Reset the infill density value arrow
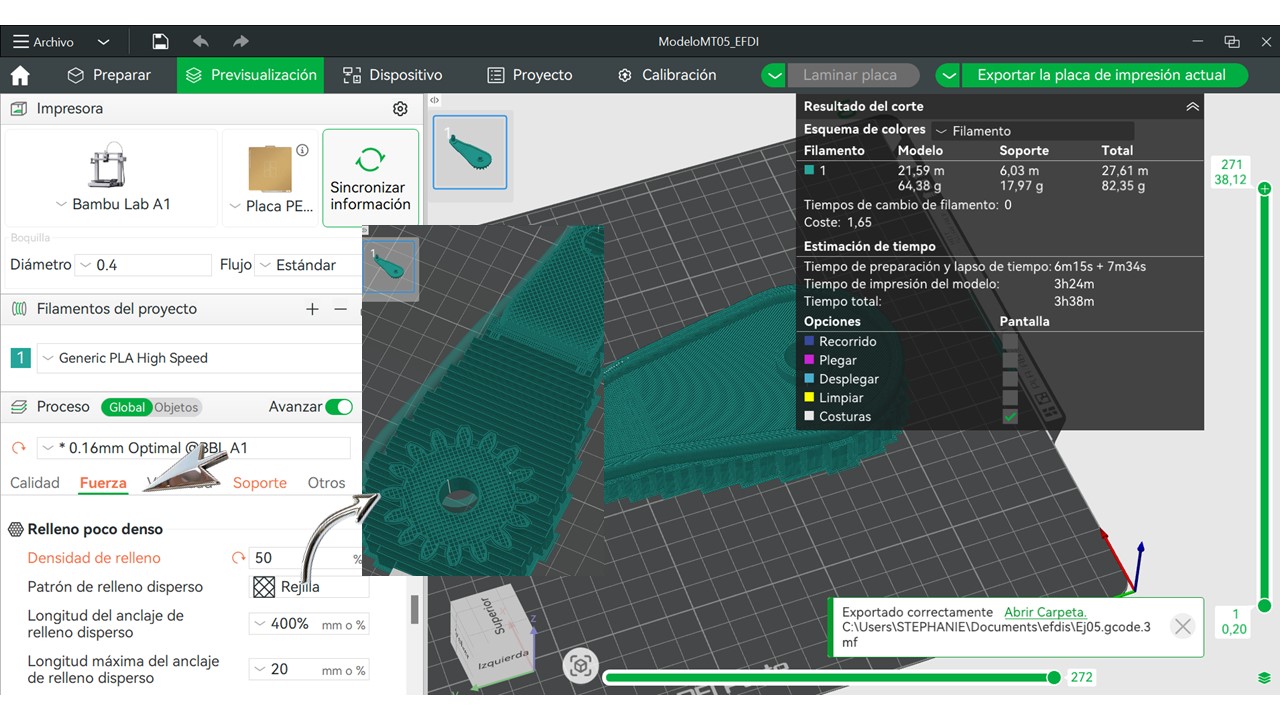The image size is (1280, 720). 238,558
